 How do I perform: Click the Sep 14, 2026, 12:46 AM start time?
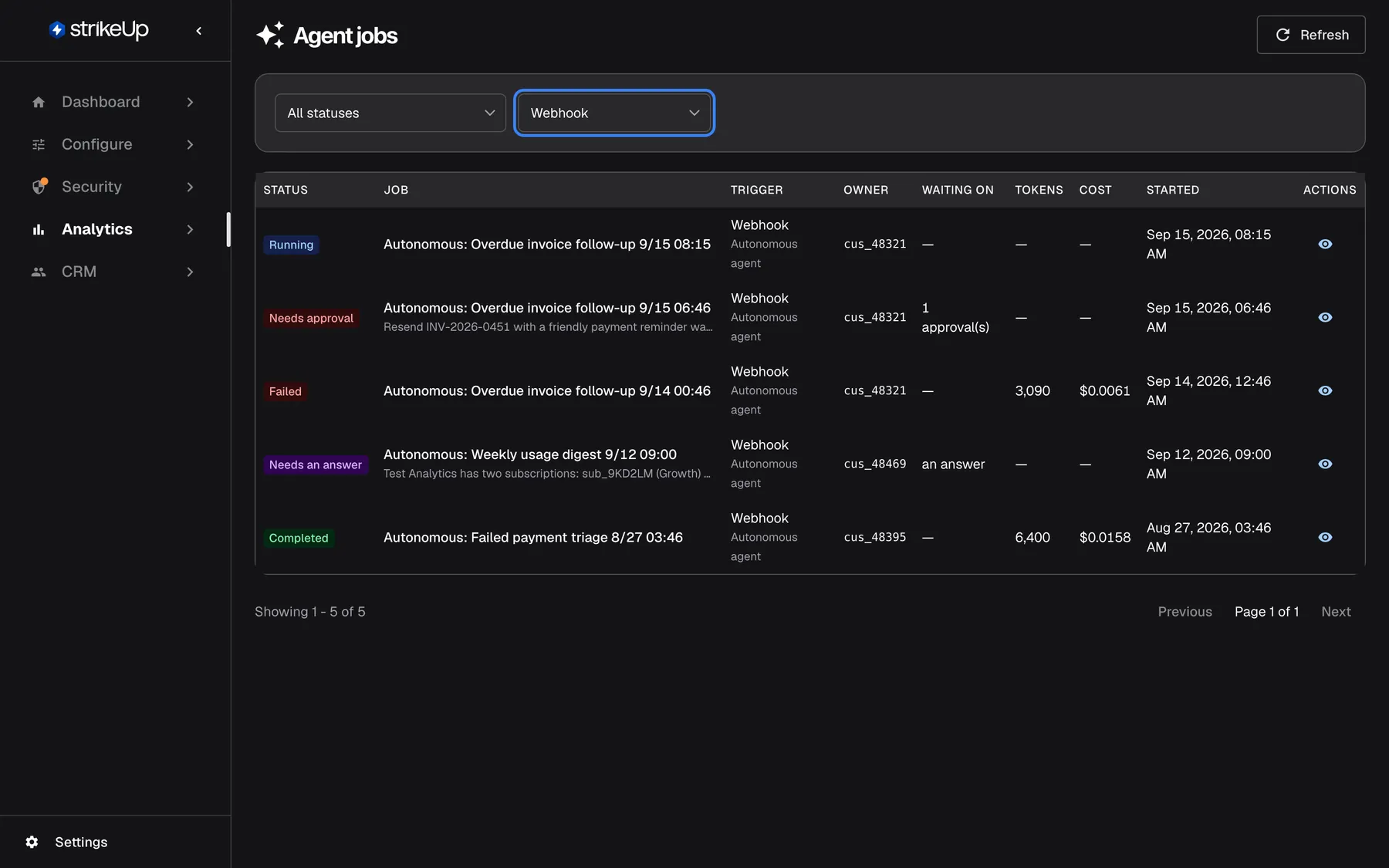point(1208,390)
